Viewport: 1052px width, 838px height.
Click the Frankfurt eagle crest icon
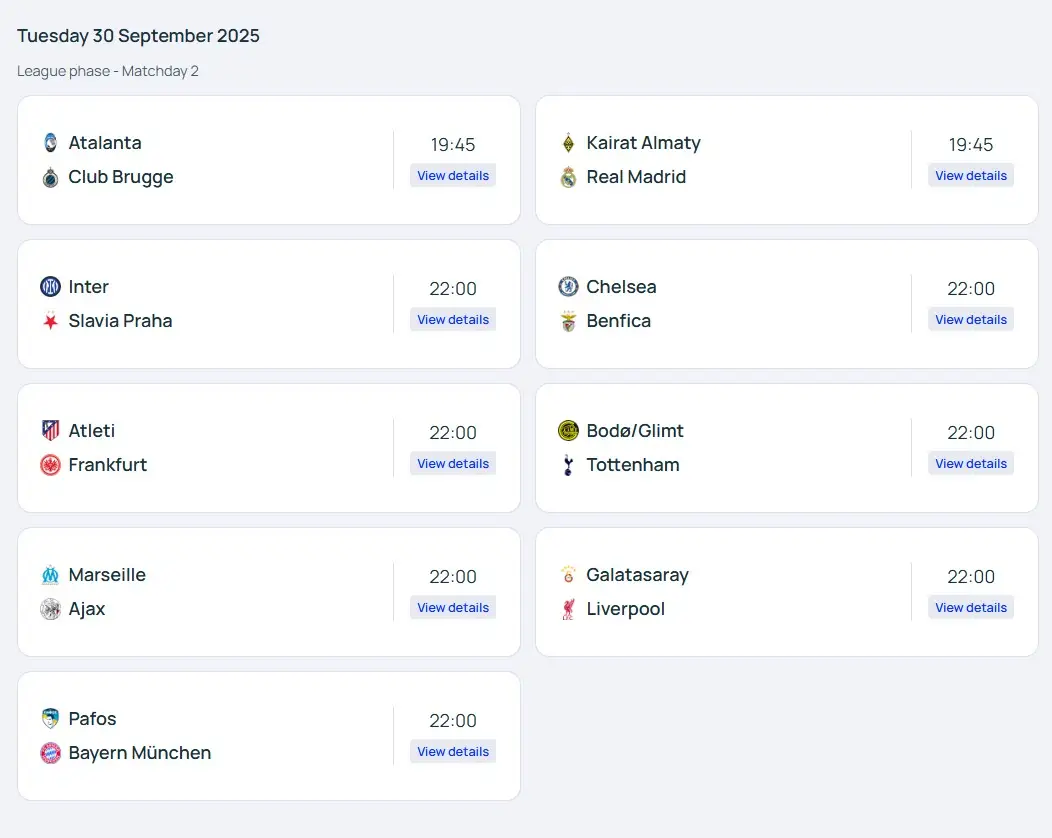tap(51, 465)
